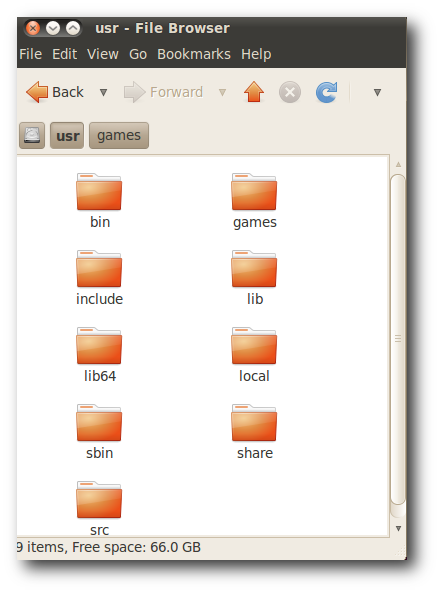Click the Stop loading icon
The height and width of the screenshot is (593, 440).
coord(290,92)
